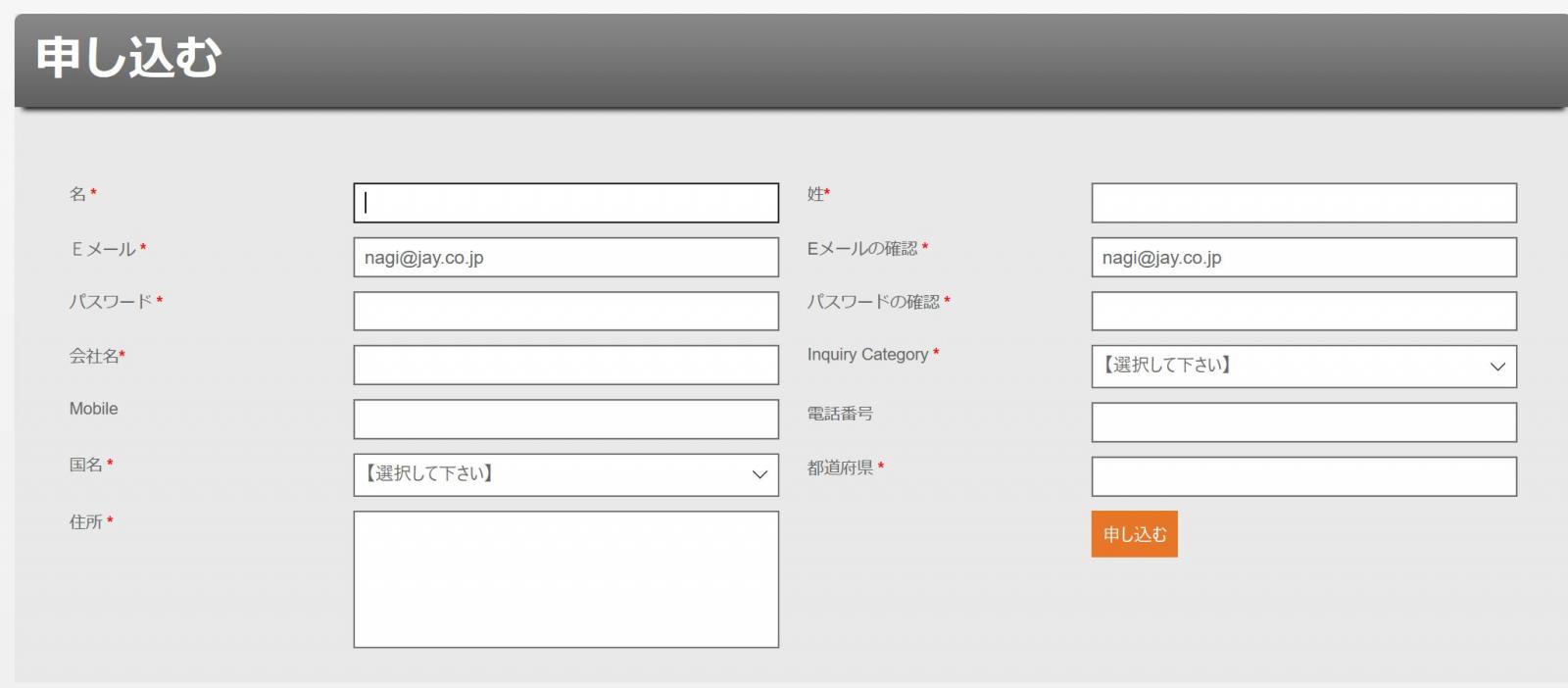
Task: Click the Mobile label text
Action: (94, 409)
